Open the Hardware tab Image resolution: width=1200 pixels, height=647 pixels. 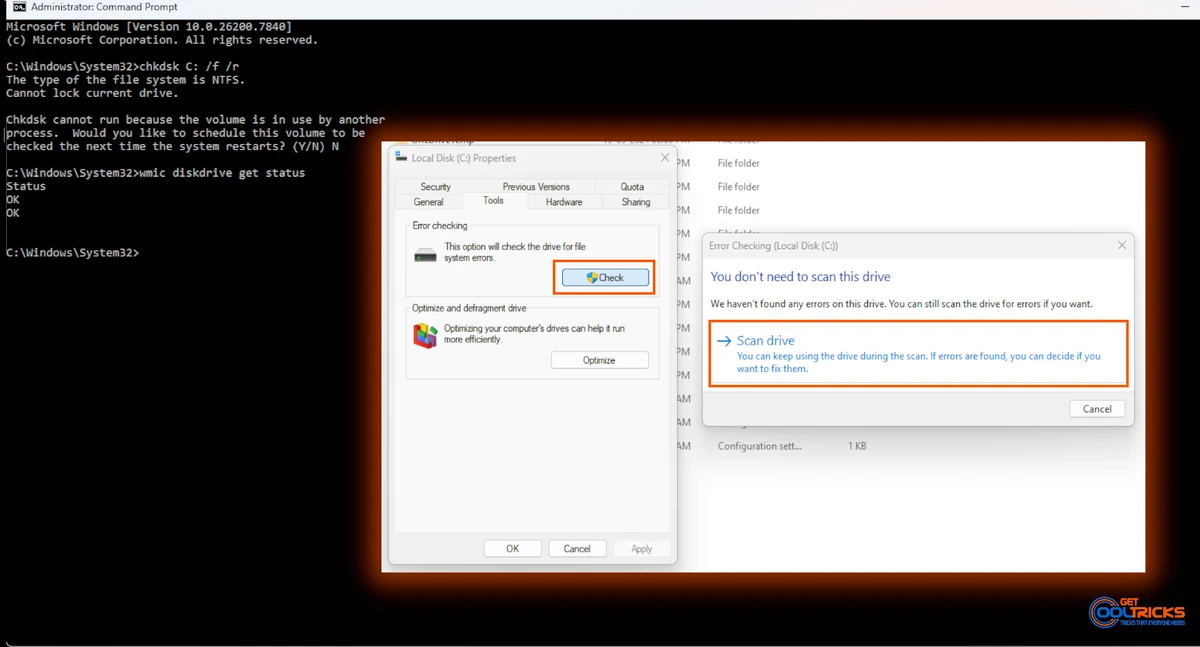click(x=564, y=202)
